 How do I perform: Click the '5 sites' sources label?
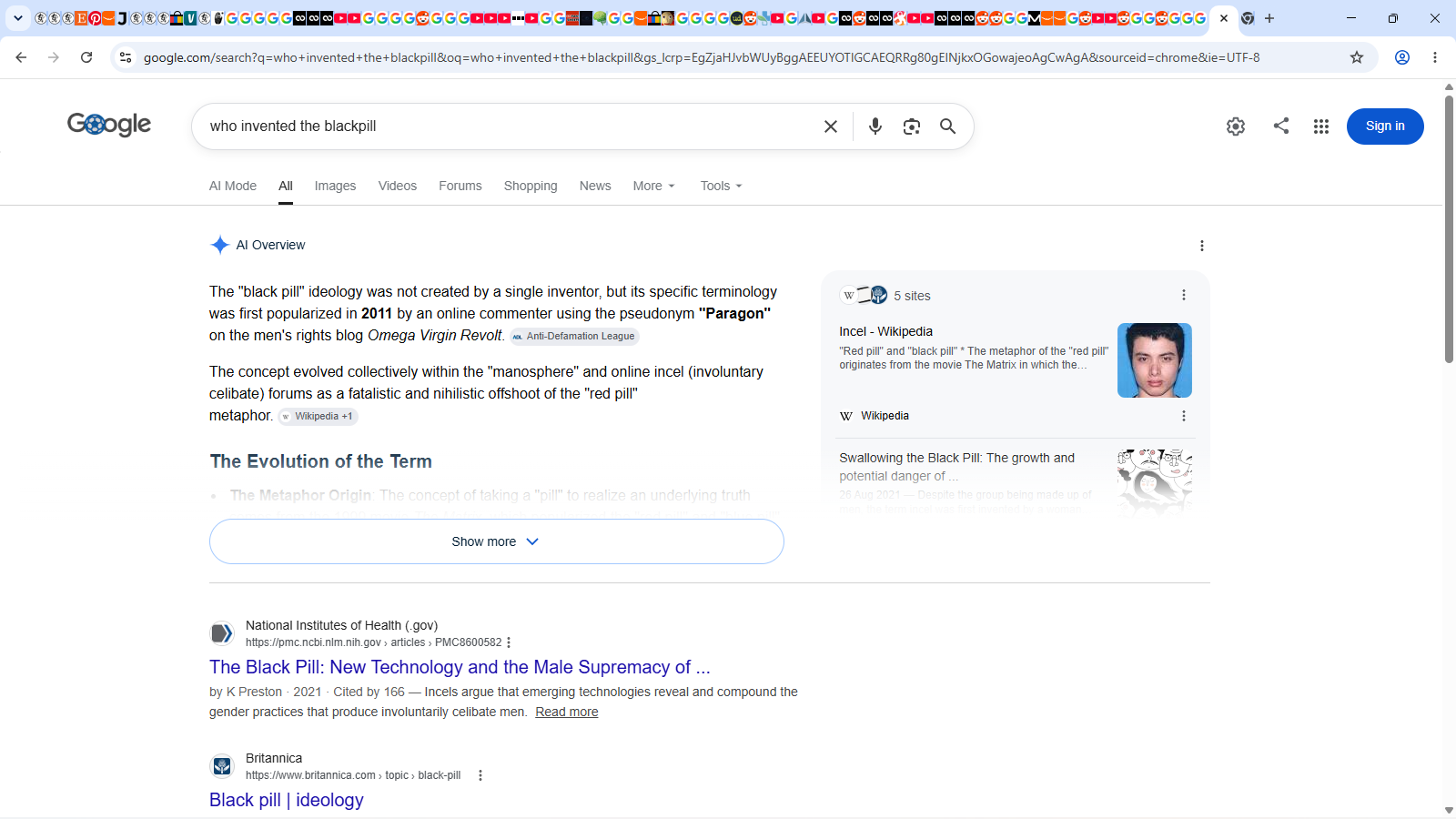(912, 296)
